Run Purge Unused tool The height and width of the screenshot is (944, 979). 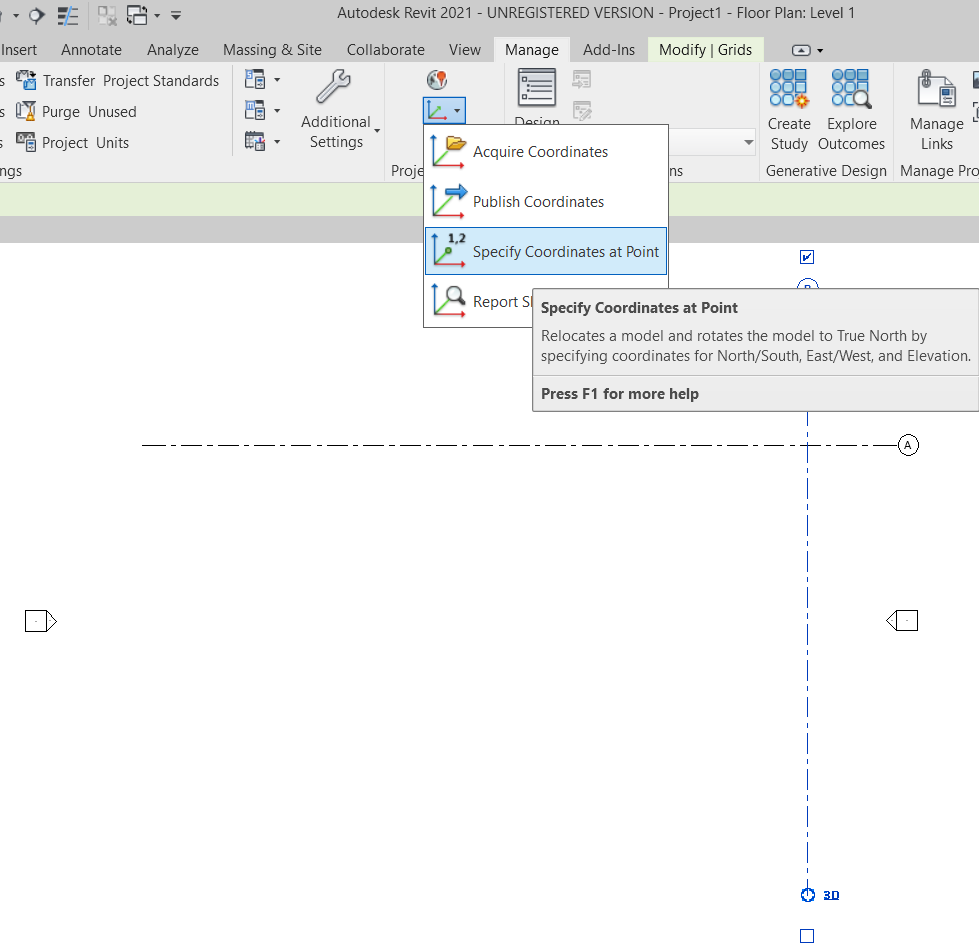pyautogui.click(x=76, y=112)
